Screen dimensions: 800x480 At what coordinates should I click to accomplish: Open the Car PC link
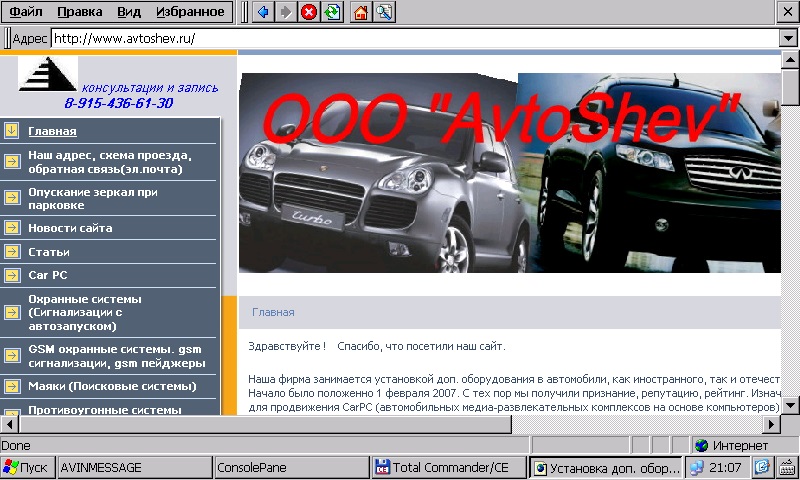click(x=48, y=275)
